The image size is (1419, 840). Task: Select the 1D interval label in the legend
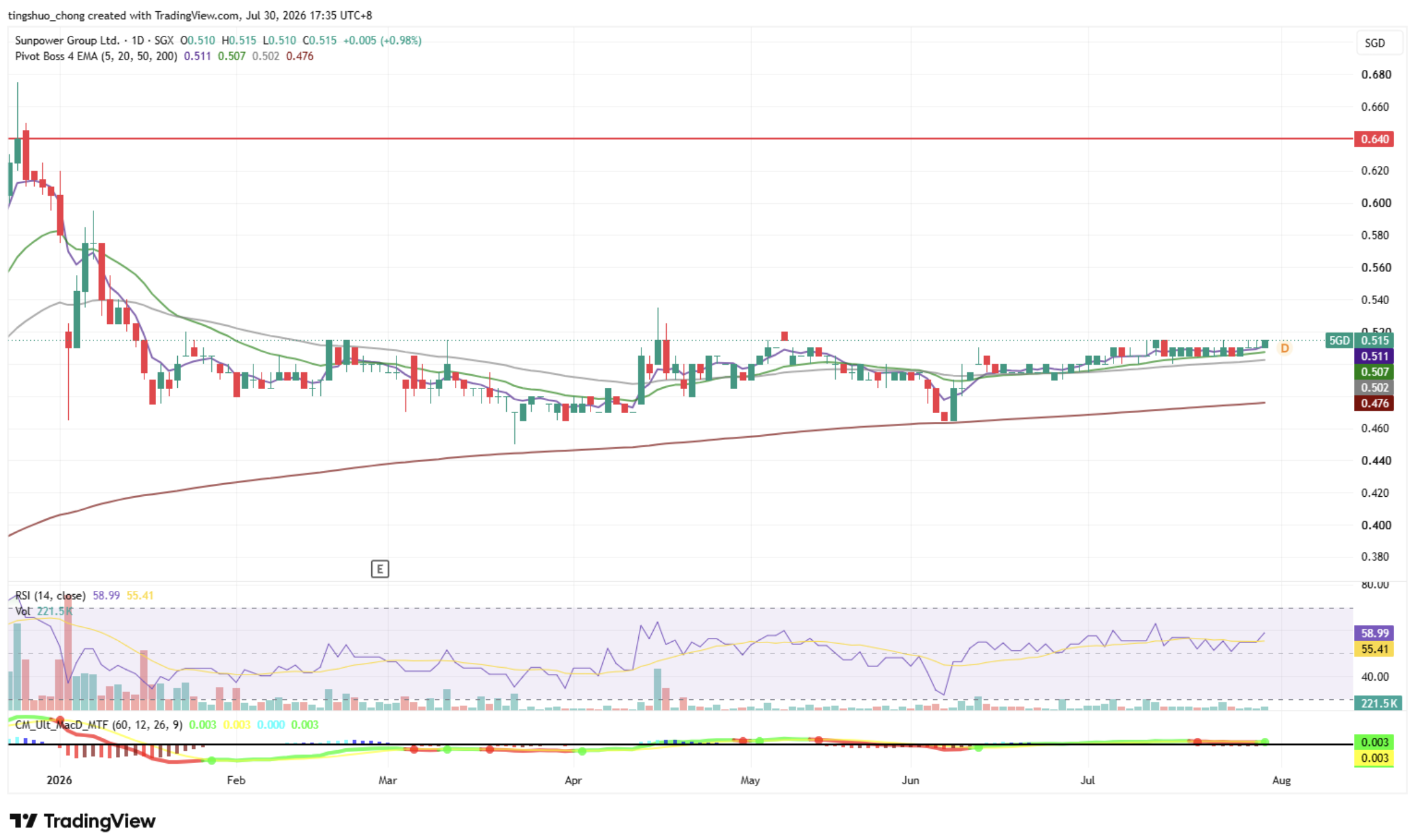coord(138,40)
